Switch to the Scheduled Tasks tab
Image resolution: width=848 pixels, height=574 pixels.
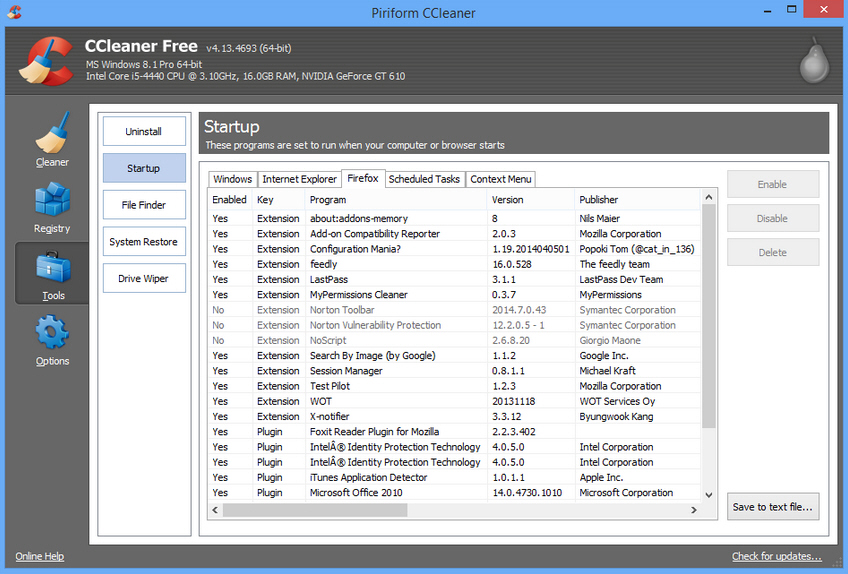point(424,179)
